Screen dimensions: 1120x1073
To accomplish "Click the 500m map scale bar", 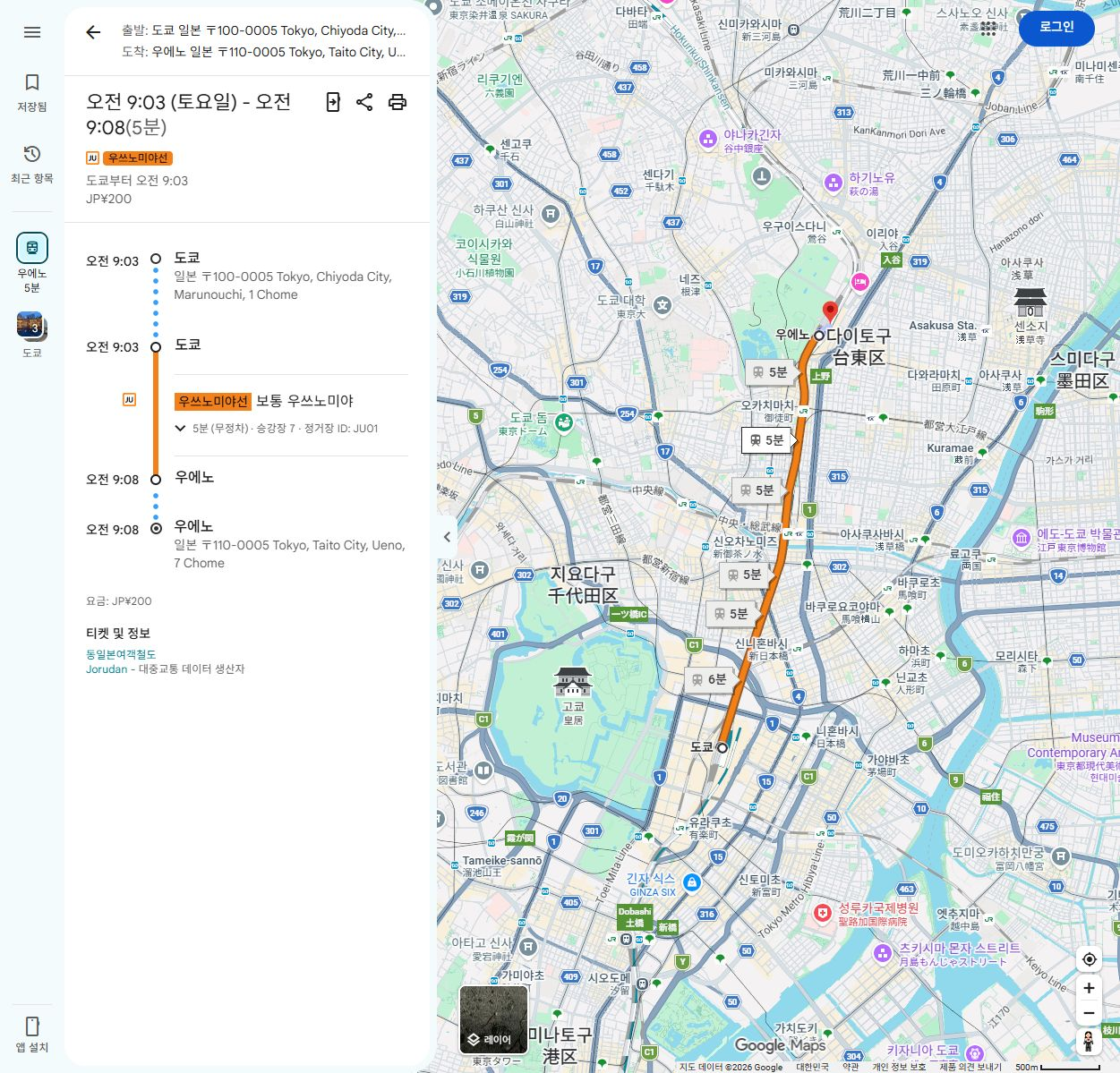I will [1058, 1067].
